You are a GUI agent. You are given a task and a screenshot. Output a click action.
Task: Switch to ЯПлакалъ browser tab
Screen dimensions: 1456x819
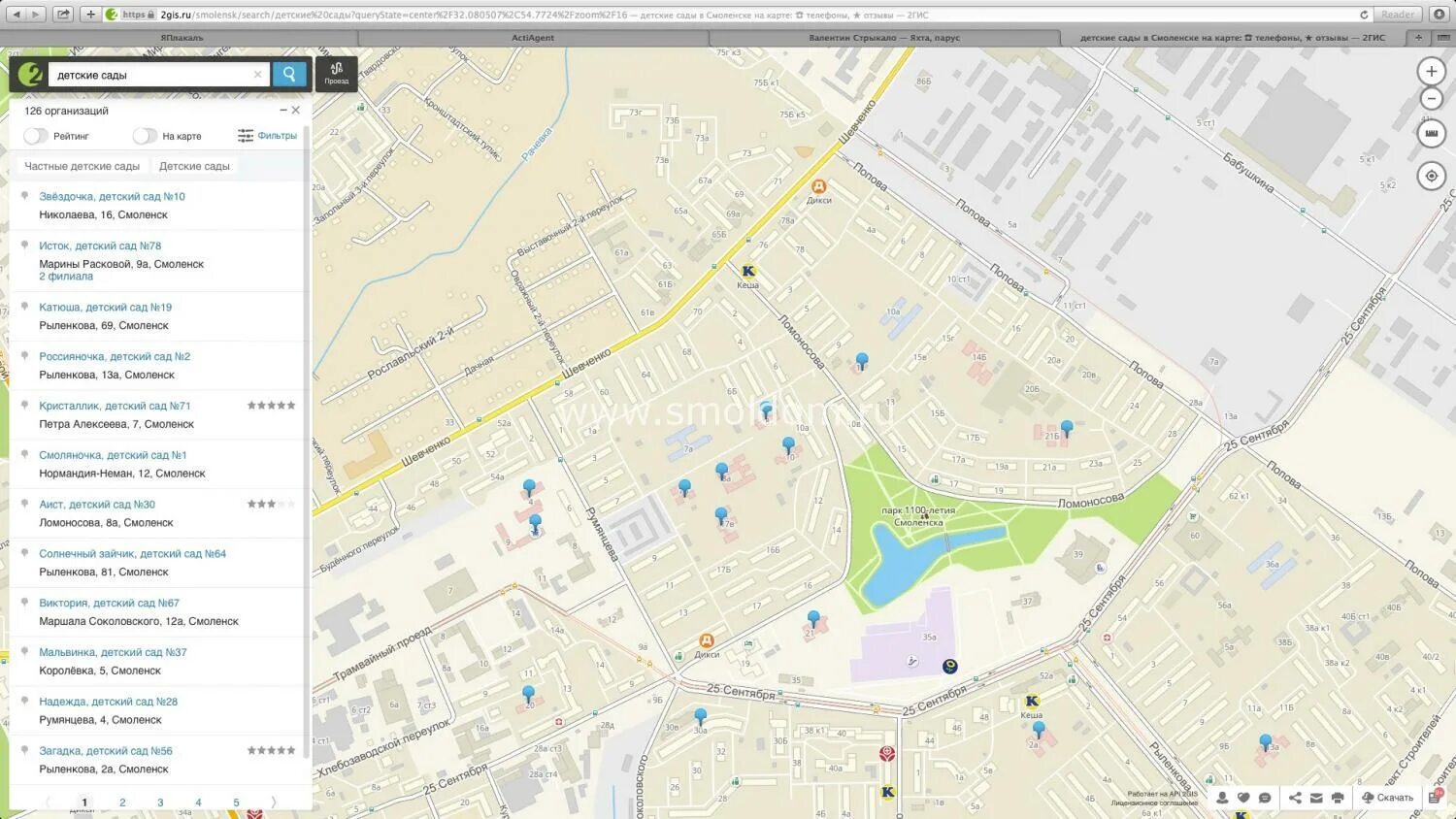pyautogui.click(x=182, y=38)
